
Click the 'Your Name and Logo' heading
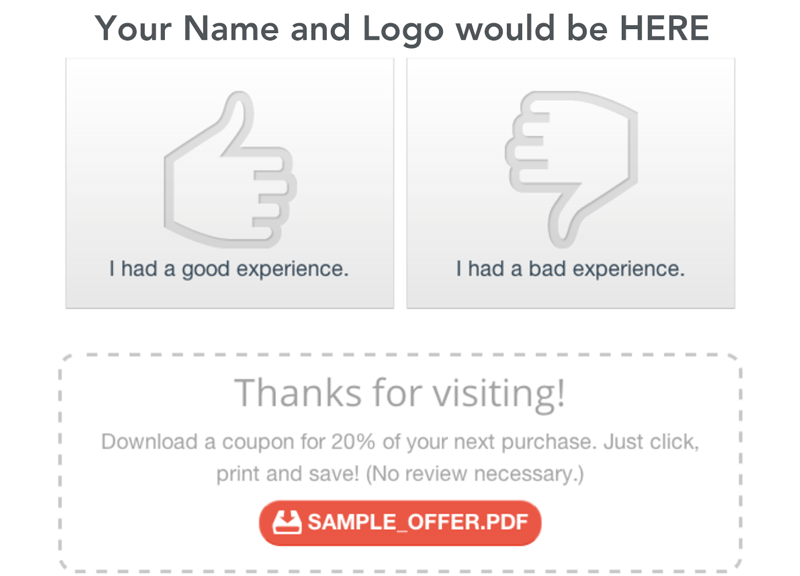click(402, 29)
